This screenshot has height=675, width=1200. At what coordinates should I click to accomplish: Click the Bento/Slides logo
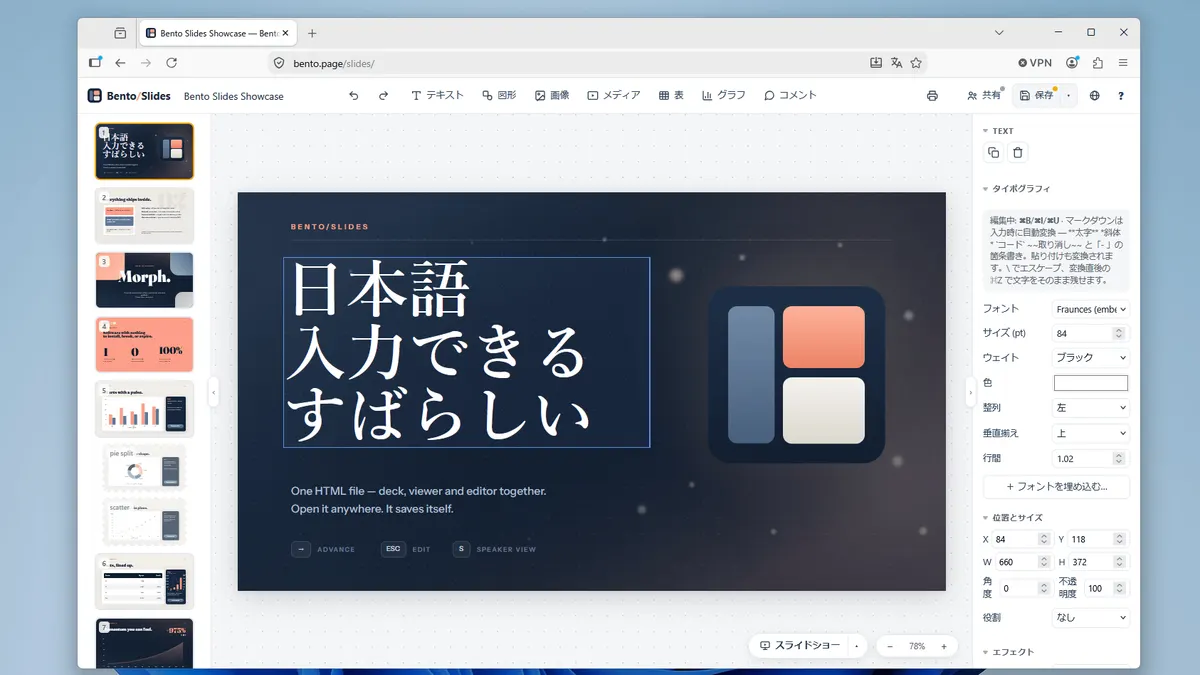[x=129, y=96]
